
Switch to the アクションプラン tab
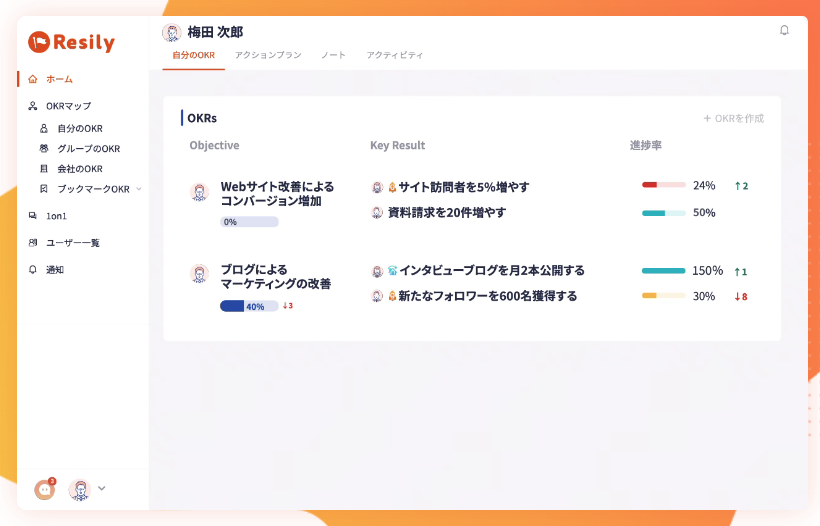(x=268, y=55)
